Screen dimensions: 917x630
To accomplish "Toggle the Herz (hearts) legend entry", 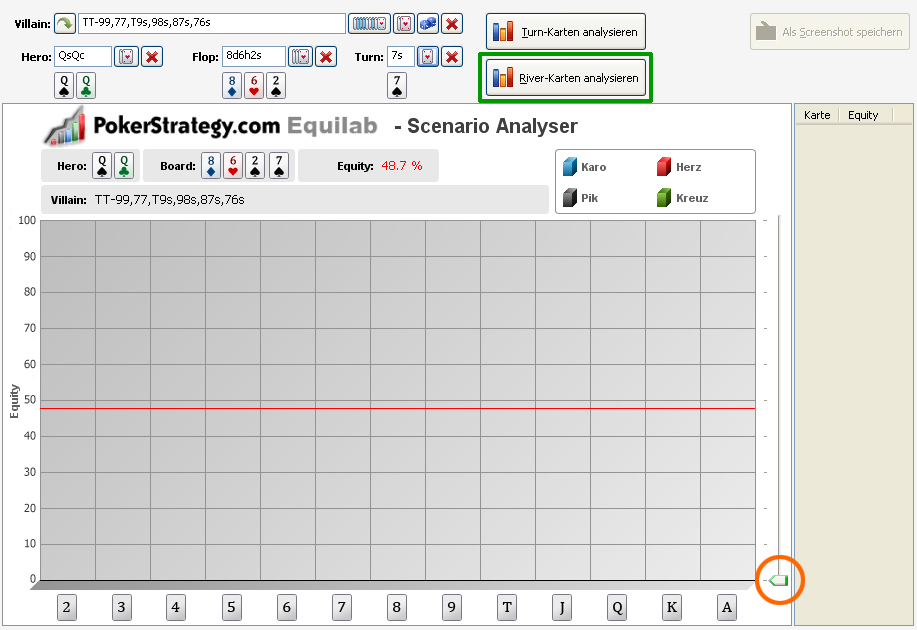I will 679,167.
